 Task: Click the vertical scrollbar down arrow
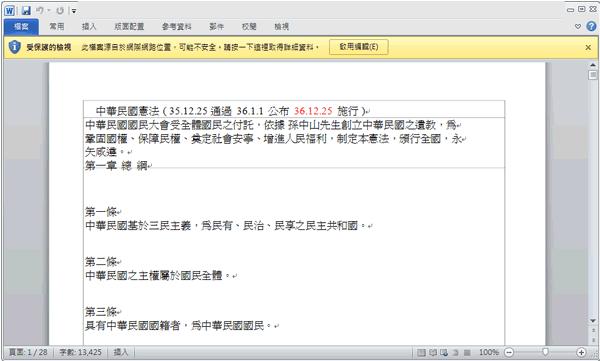[x=593, y=321]
